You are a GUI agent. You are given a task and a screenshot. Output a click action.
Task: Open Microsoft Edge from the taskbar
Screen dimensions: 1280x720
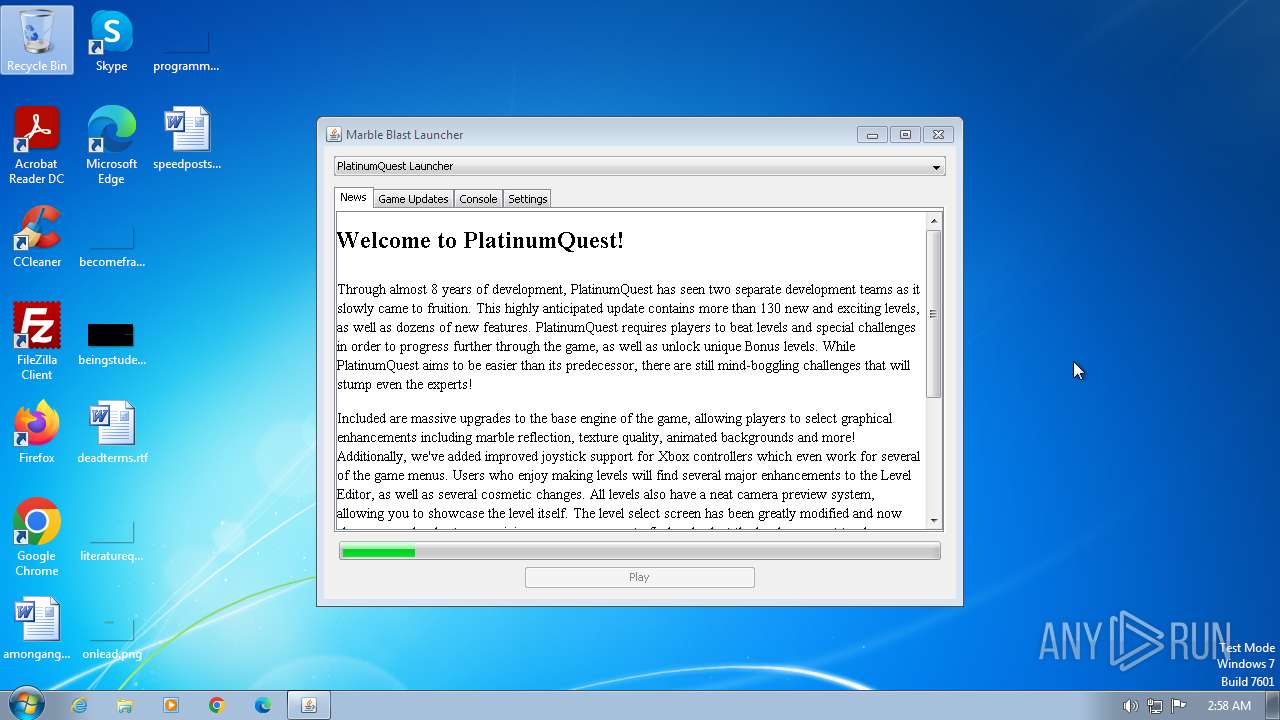pos(263,705)
